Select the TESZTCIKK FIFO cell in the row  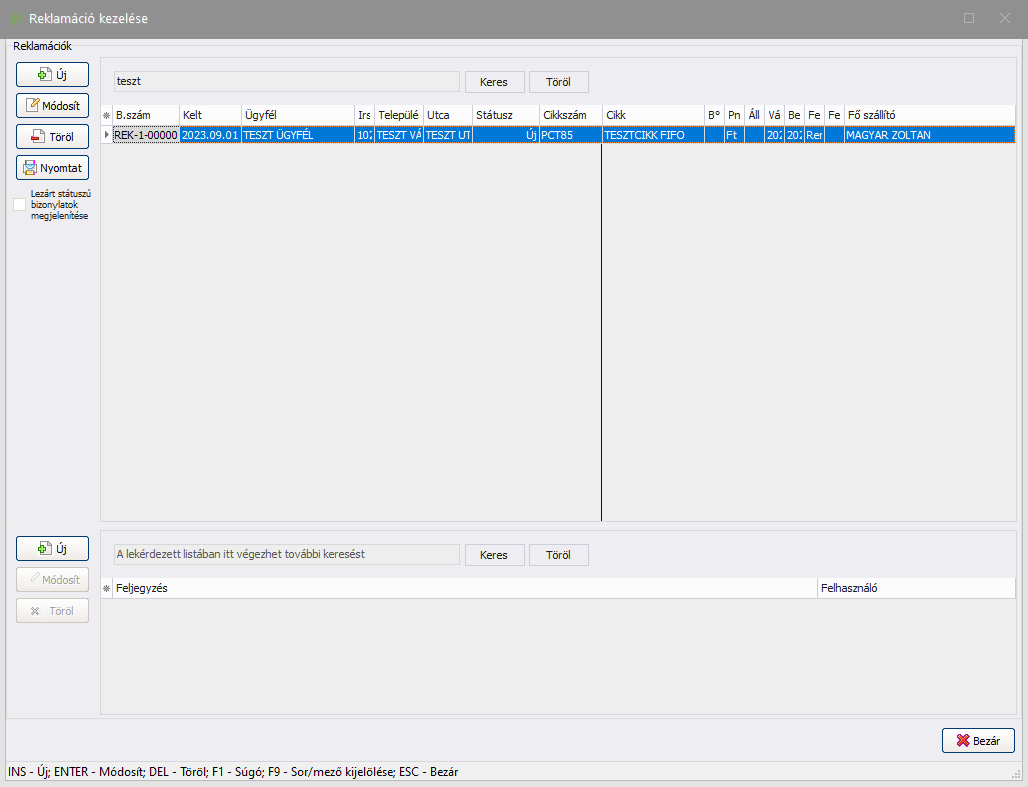[x=652, y=135]
